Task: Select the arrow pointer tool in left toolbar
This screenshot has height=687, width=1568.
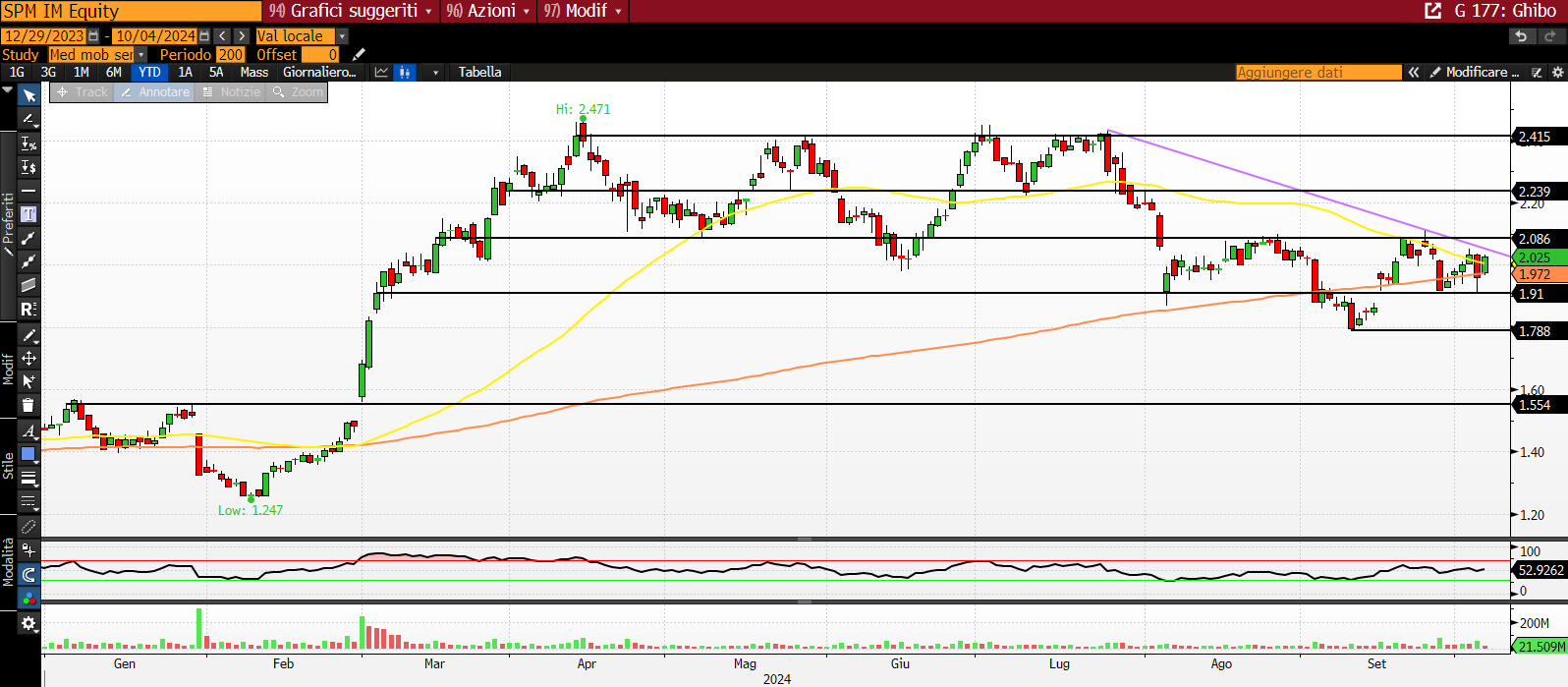Action: pos(28,95)
